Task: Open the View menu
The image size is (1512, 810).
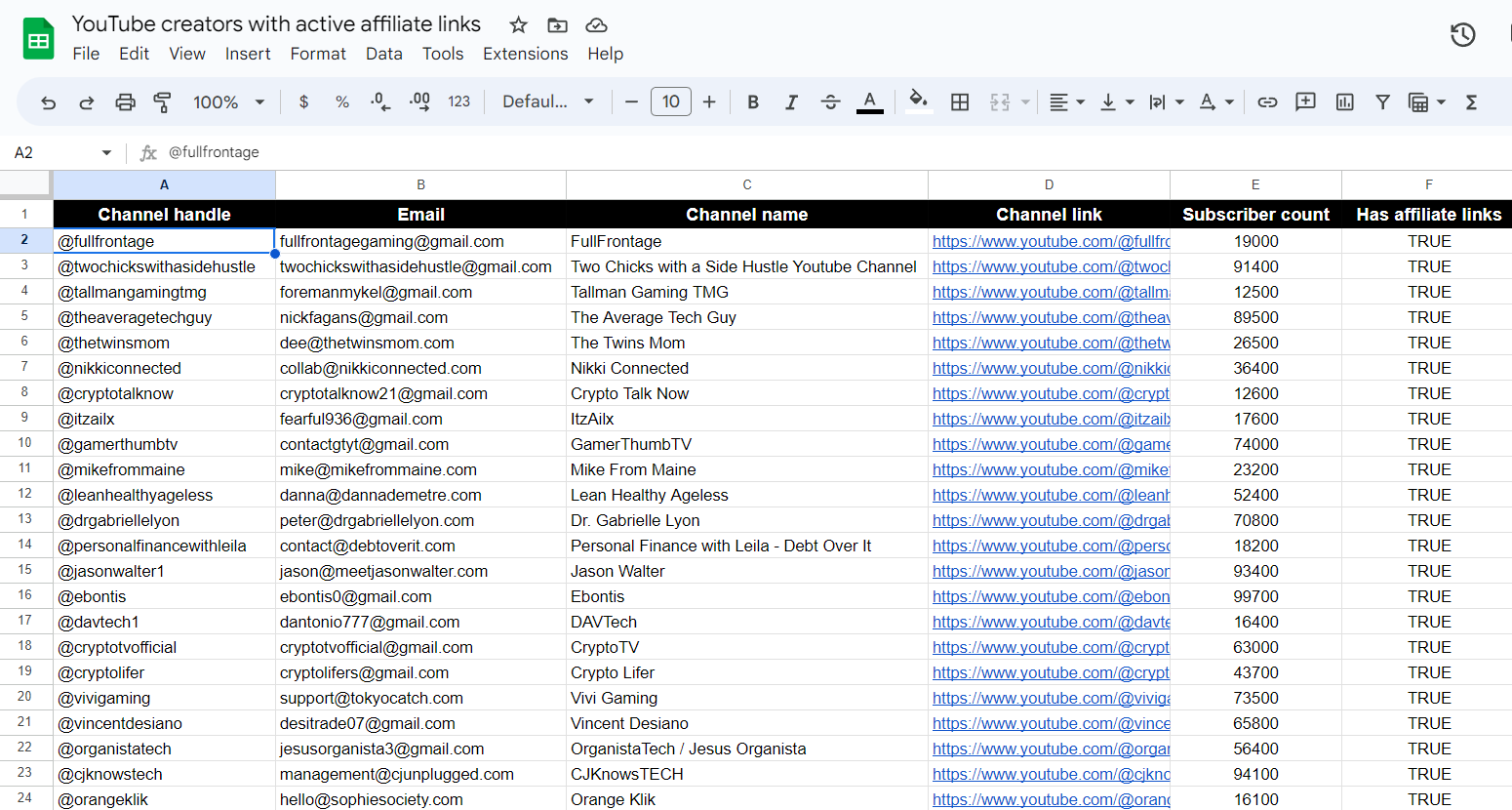Action: (x=187, y=54)
